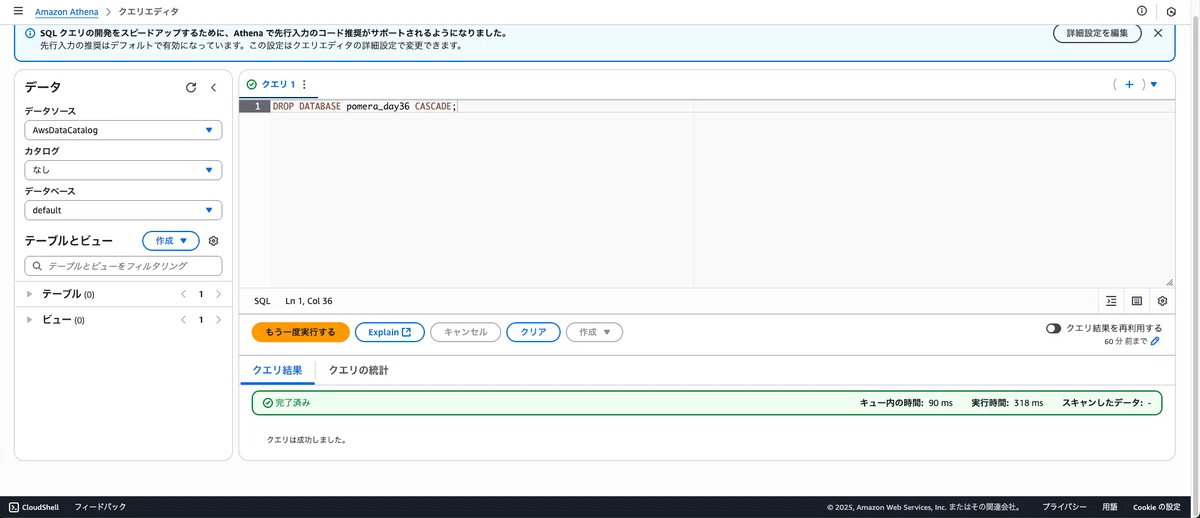Expand the ビュー section
The height and width of the screenshot is (518, 1200).
click(30, 320)
